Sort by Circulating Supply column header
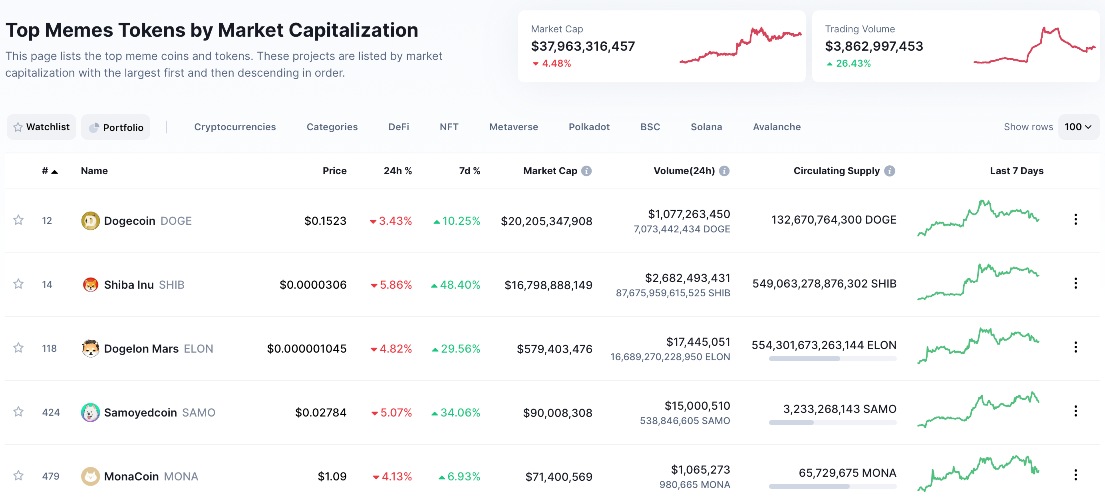 coord(837,171)
